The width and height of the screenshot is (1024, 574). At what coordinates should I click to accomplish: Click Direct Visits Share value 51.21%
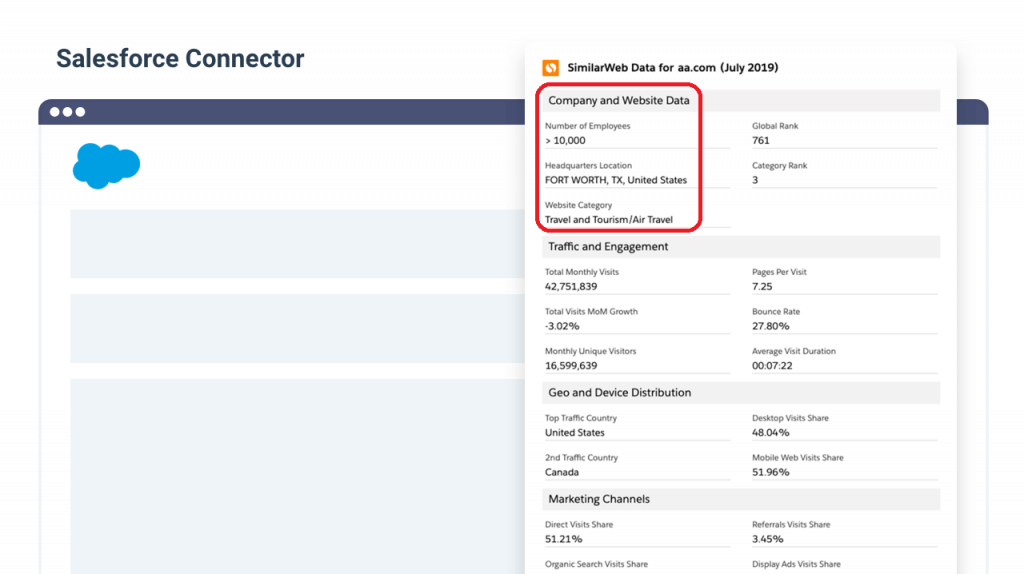tap(564, 539)
